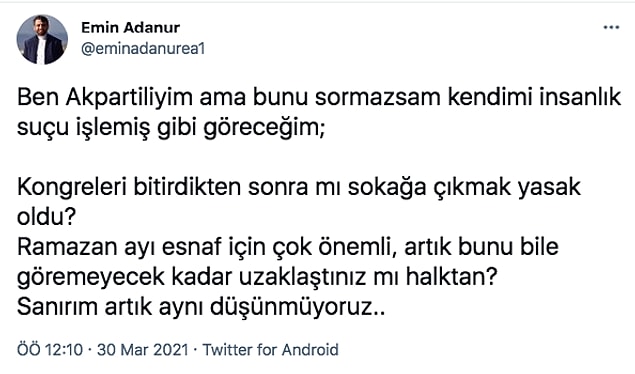This screenshot has height=374, width=635.
Task: Open the three-dot more options menu
Action: 611,28
